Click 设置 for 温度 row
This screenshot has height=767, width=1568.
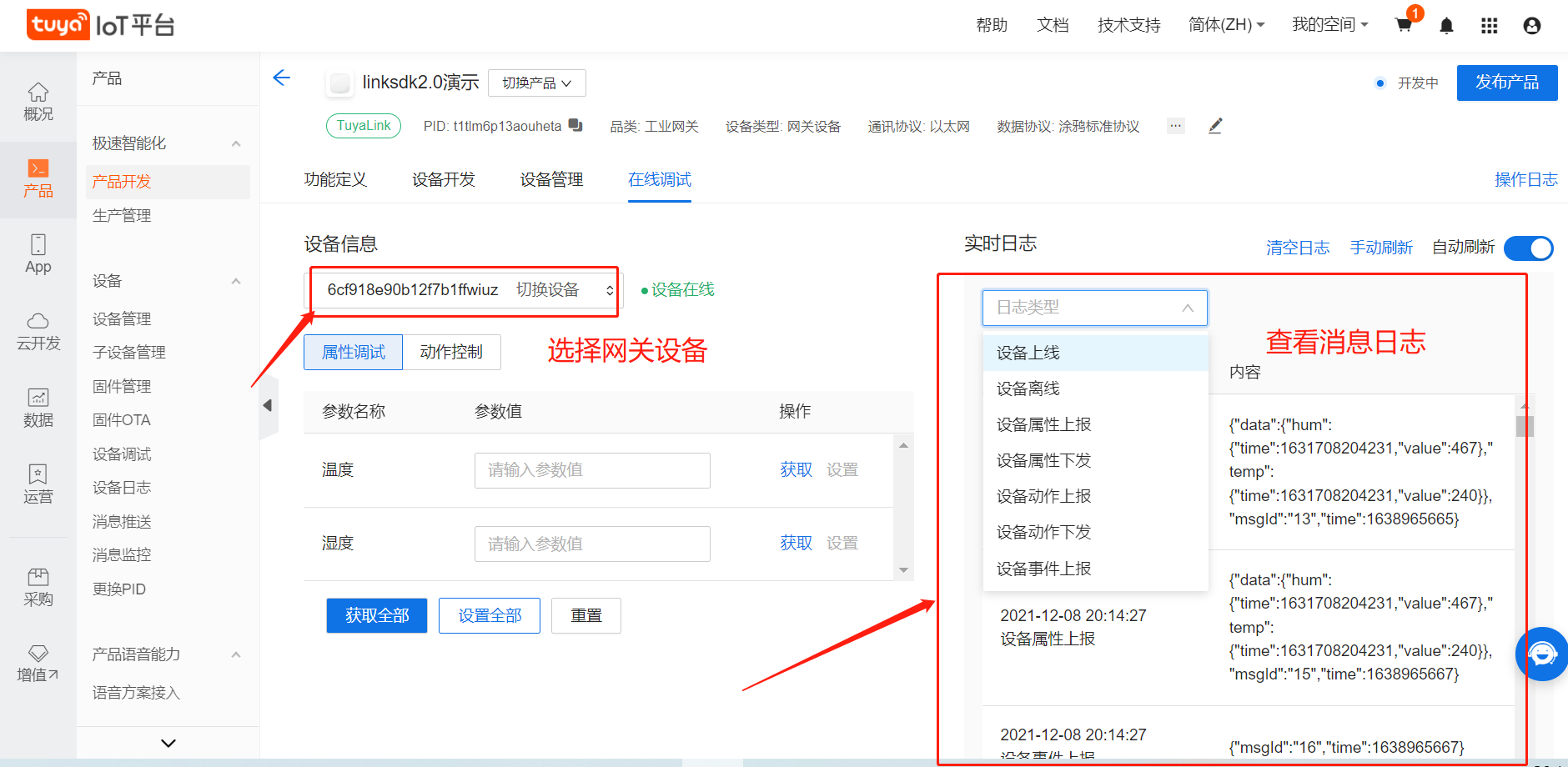(x=842, y=469)
